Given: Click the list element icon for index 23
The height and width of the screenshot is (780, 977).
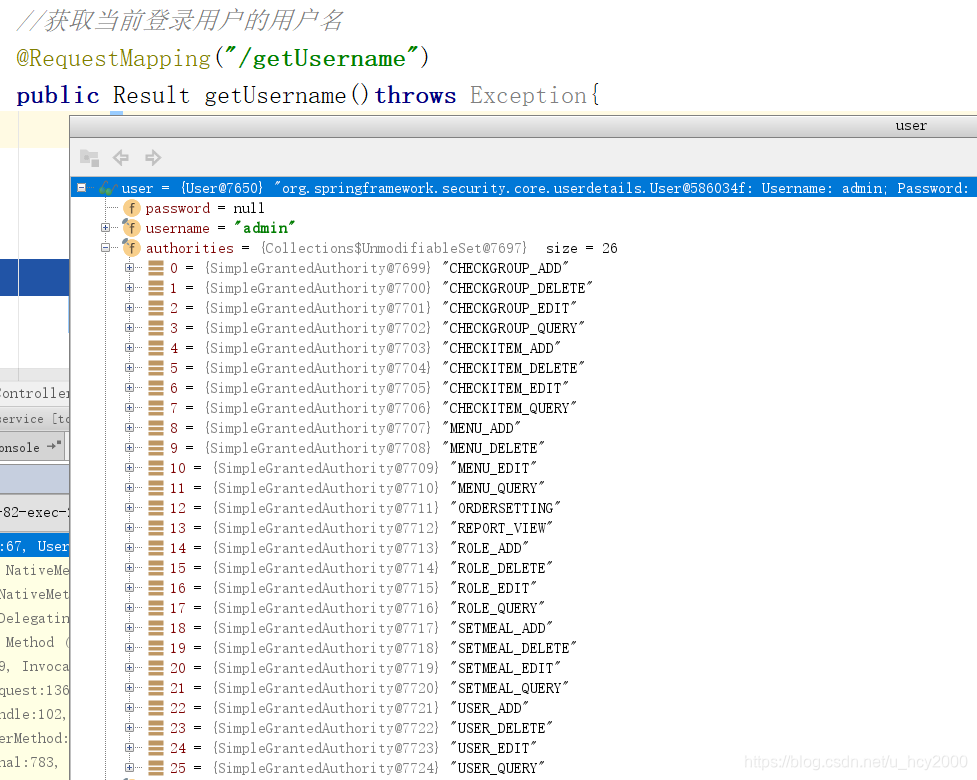Looking at the screenshot, I should tap(156, 728).
